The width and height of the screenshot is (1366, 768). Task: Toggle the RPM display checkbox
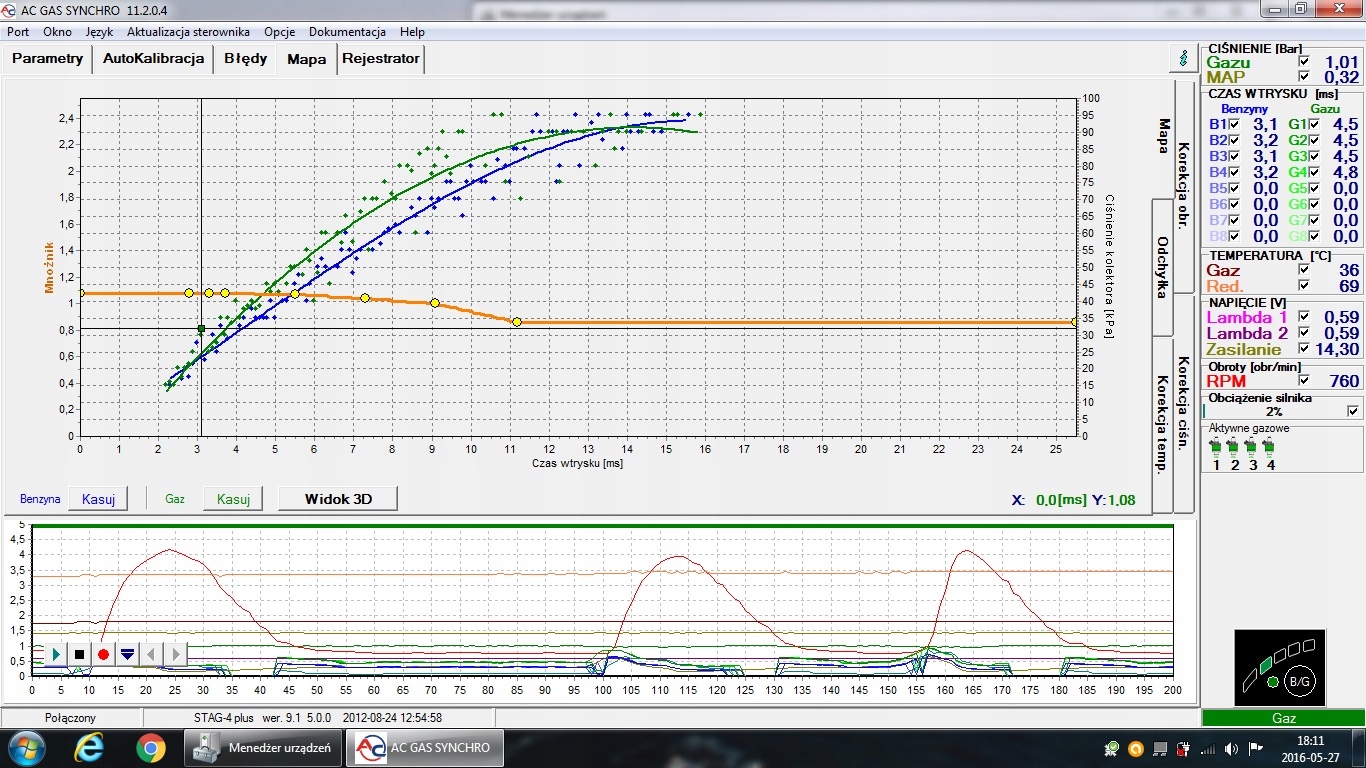pos(1304,381)
